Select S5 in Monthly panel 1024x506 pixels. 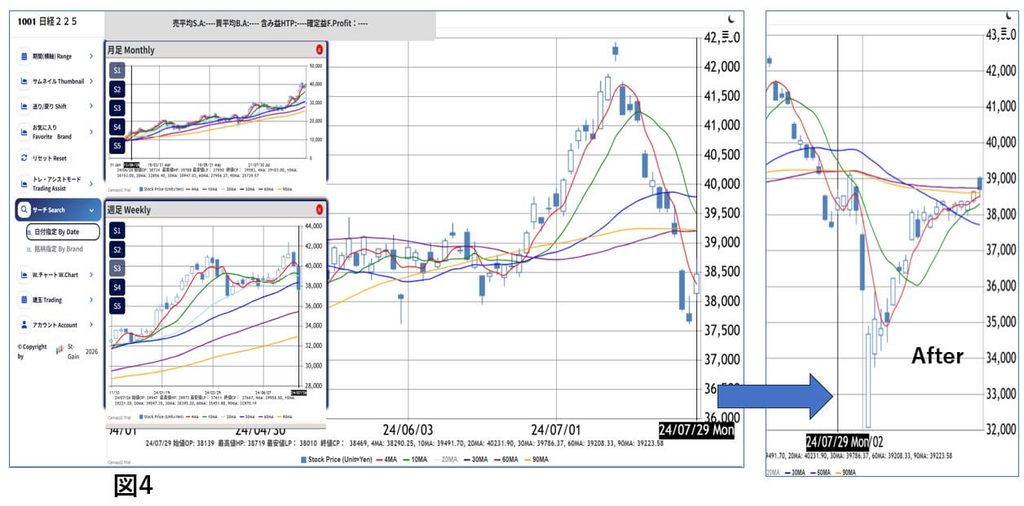pos(117,146)
